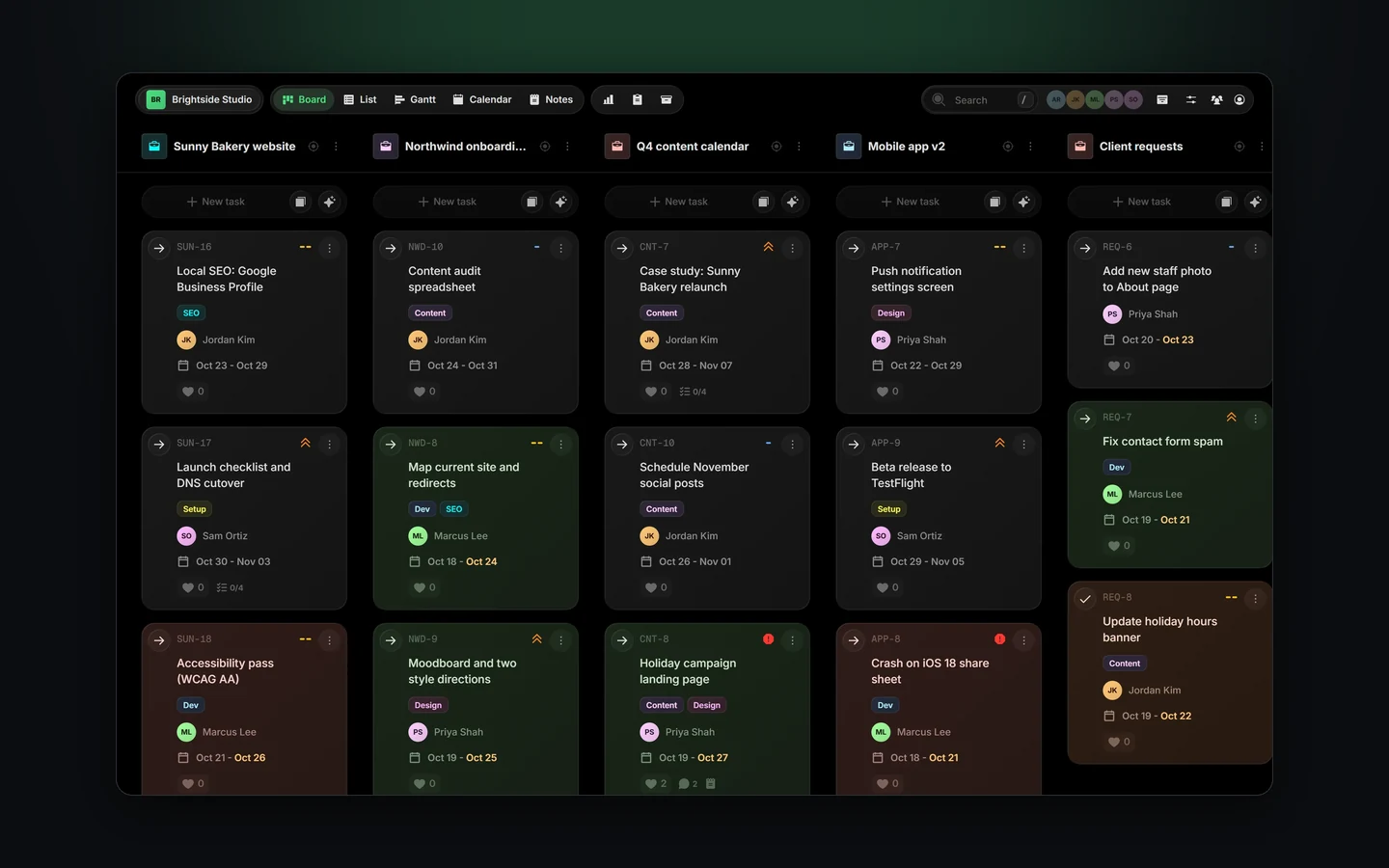Click the urgent red priority dot on CNT-8

point(768,638)
